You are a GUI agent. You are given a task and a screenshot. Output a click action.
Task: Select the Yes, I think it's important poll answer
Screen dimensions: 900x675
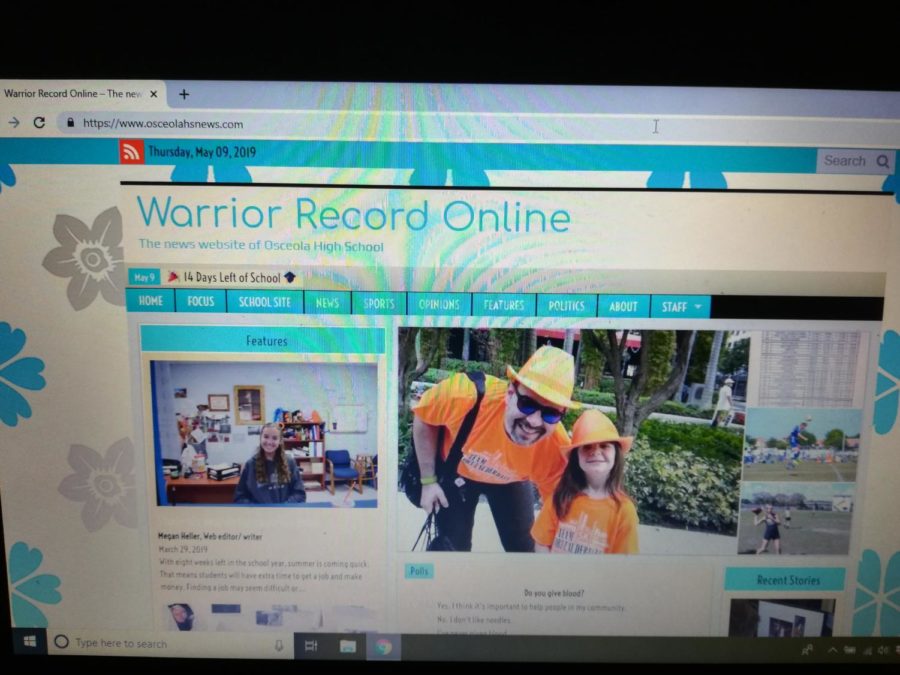click(530, 607)
